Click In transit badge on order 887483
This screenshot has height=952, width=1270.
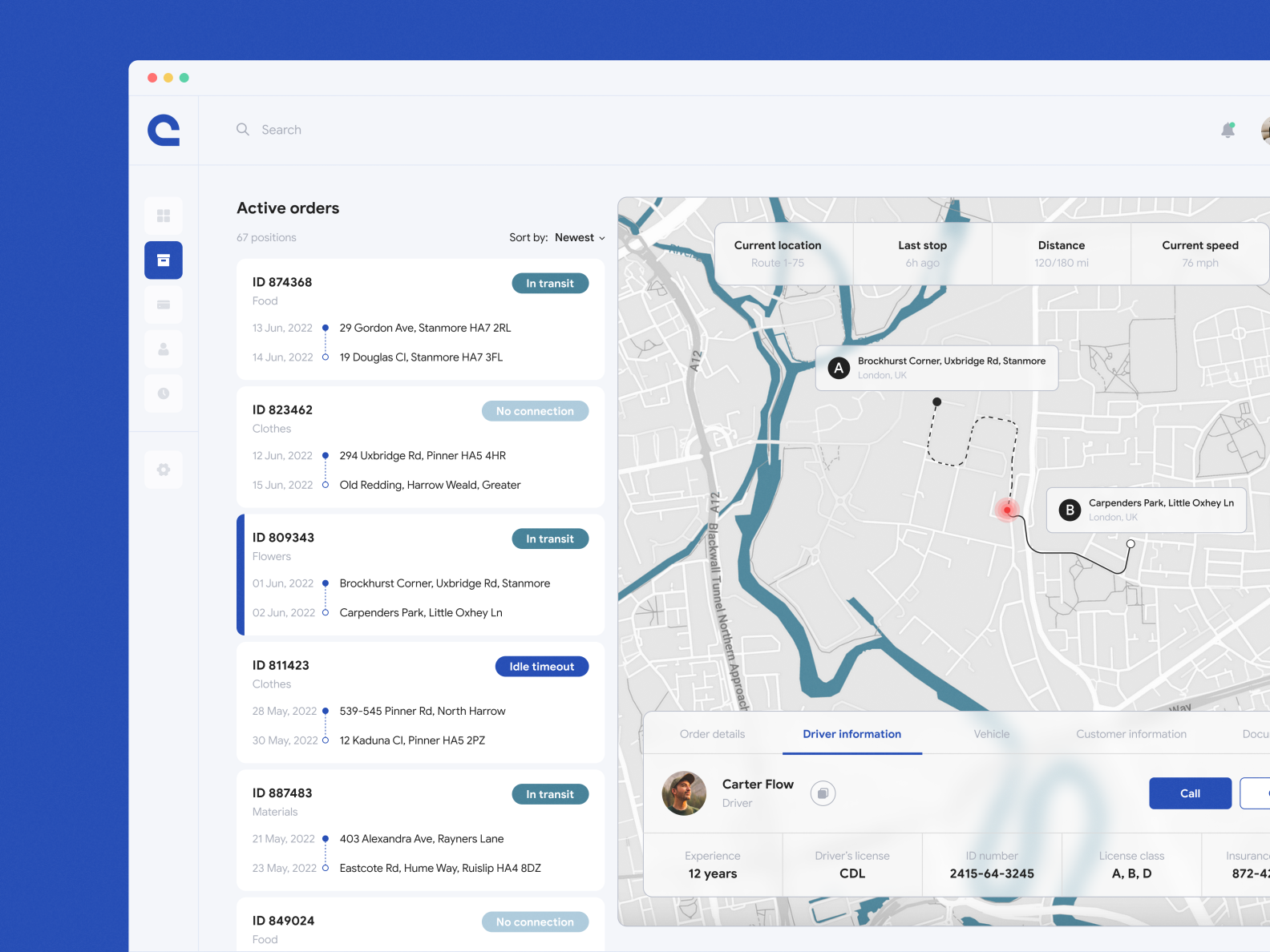pyautogui.click(x=550, y=794)
